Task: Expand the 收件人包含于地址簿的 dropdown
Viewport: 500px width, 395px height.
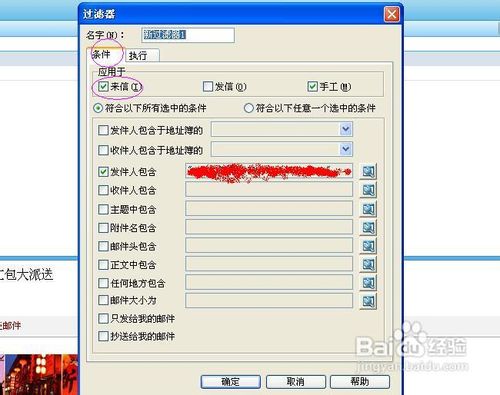Action: click(346, 149)
